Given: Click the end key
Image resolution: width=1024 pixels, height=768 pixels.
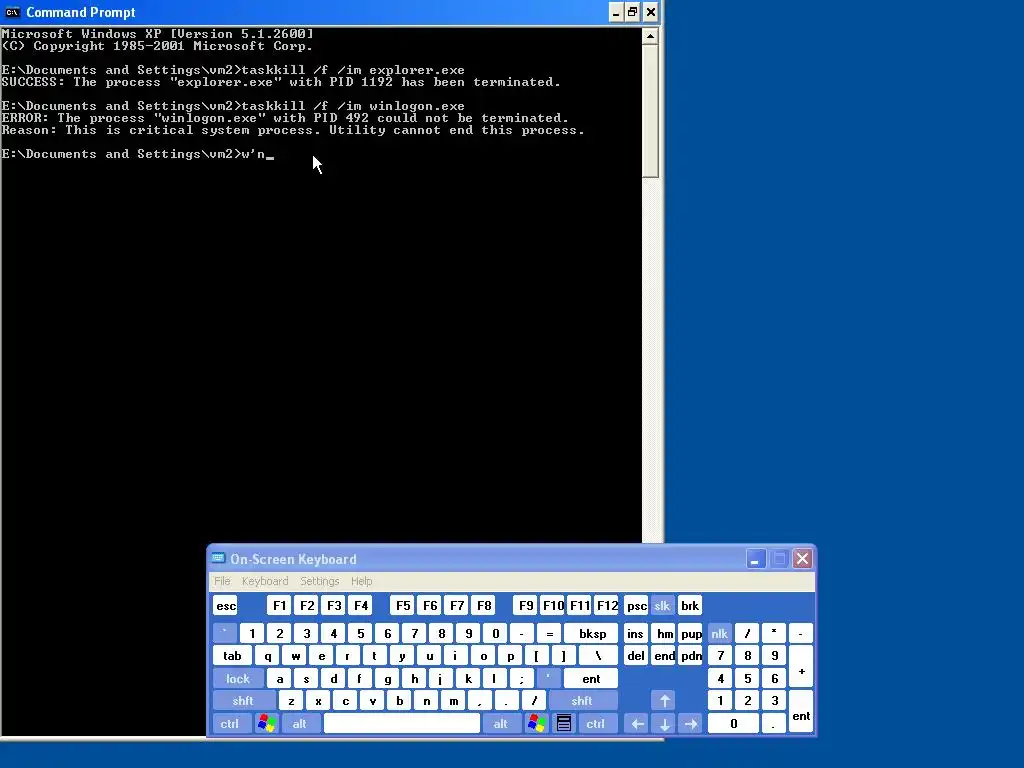Looking at the screenshot, I should [x=664, y=656].
